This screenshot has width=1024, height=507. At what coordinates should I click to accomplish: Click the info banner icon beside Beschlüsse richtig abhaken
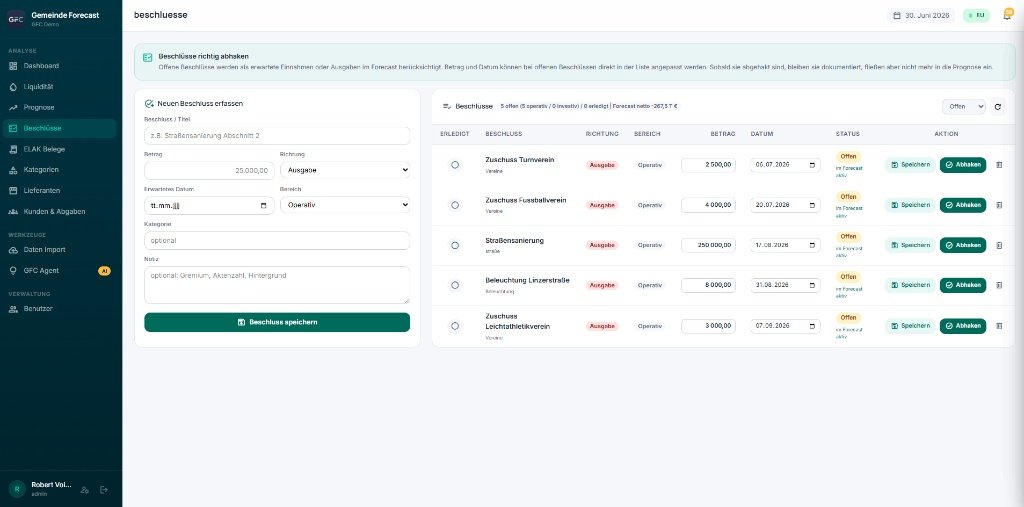(148, 57)
